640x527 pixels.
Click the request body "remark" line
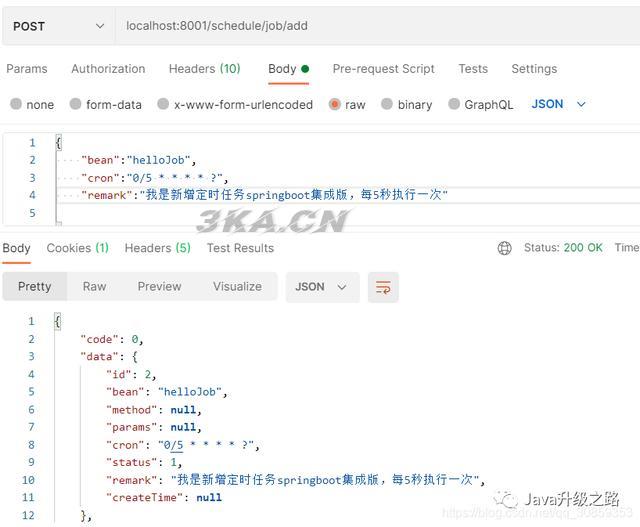tap(264, 195)
